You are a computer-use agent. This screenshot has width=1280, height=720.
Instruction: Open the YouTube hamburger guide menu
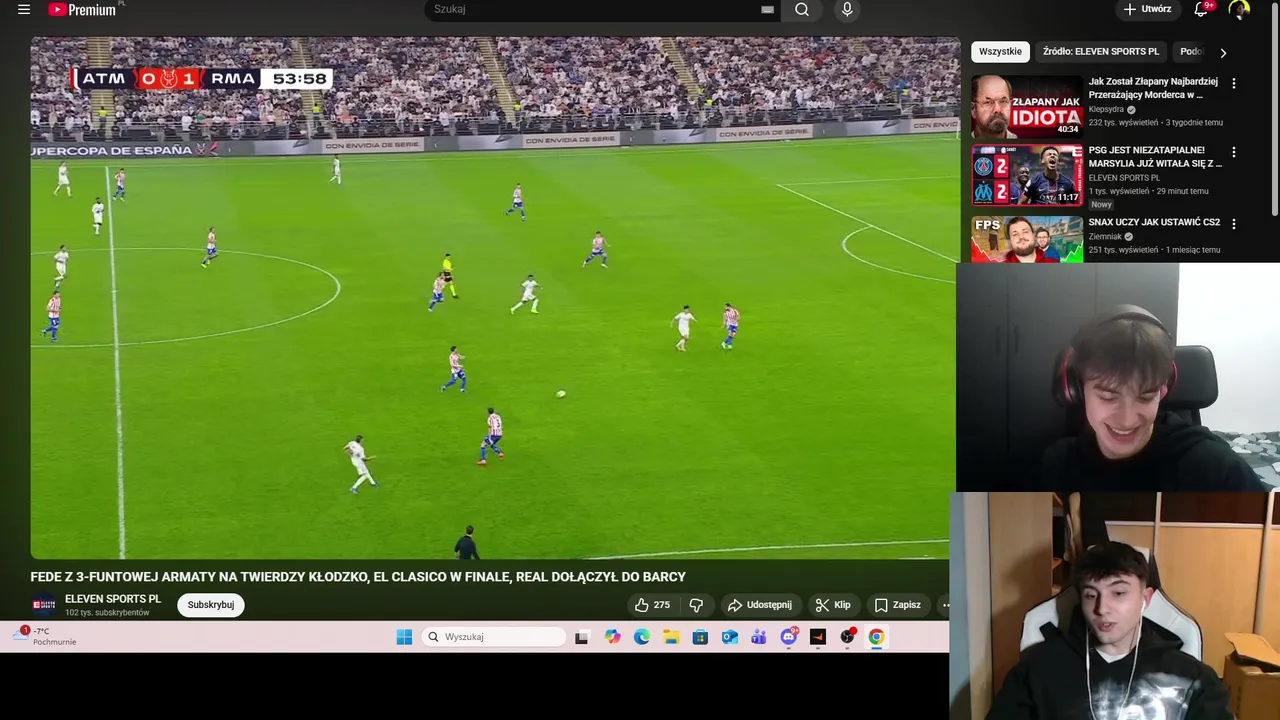24,10
